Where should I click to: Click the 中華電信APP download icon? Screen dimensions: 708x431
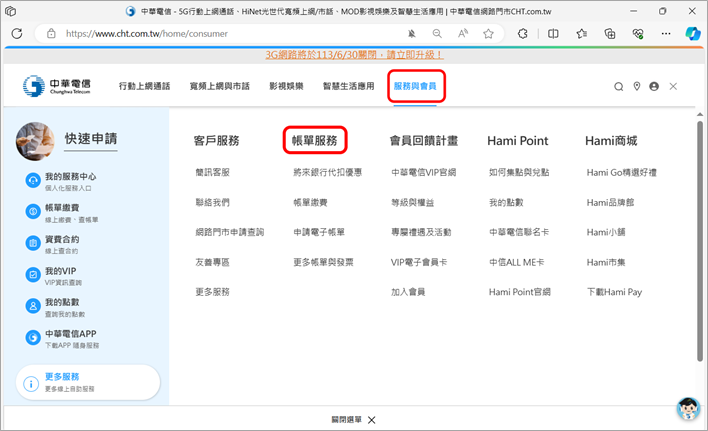click(x=33, y=338)
